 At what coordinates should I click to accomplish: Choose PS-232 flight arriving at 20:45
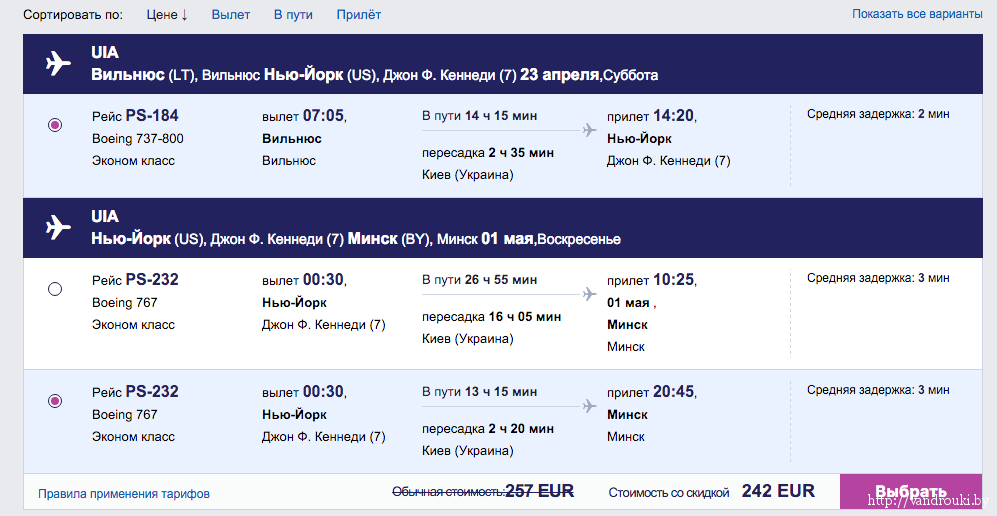tap(55, 401)
